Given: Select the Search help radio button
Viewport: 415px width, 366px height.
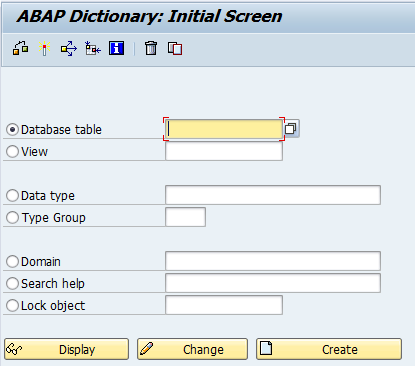Looking at the screenshot, I should 12,283.
